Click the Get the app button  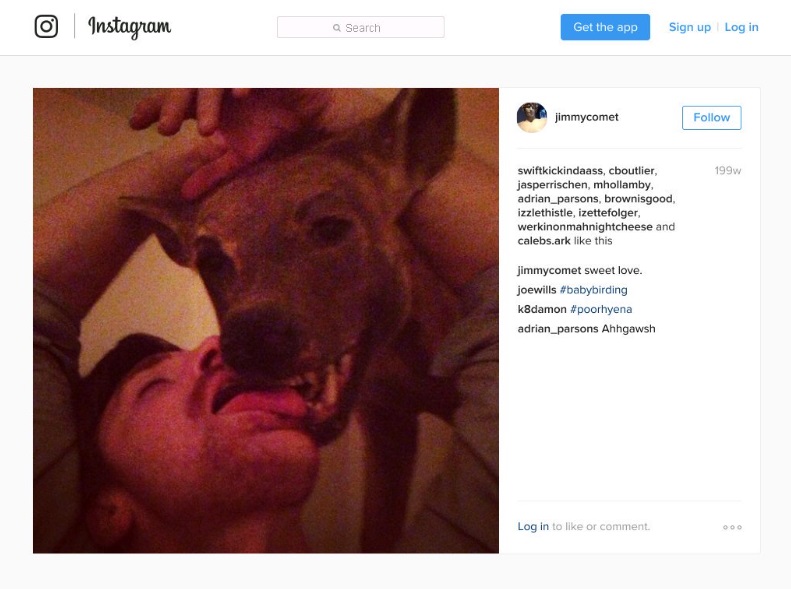point(605,27)
